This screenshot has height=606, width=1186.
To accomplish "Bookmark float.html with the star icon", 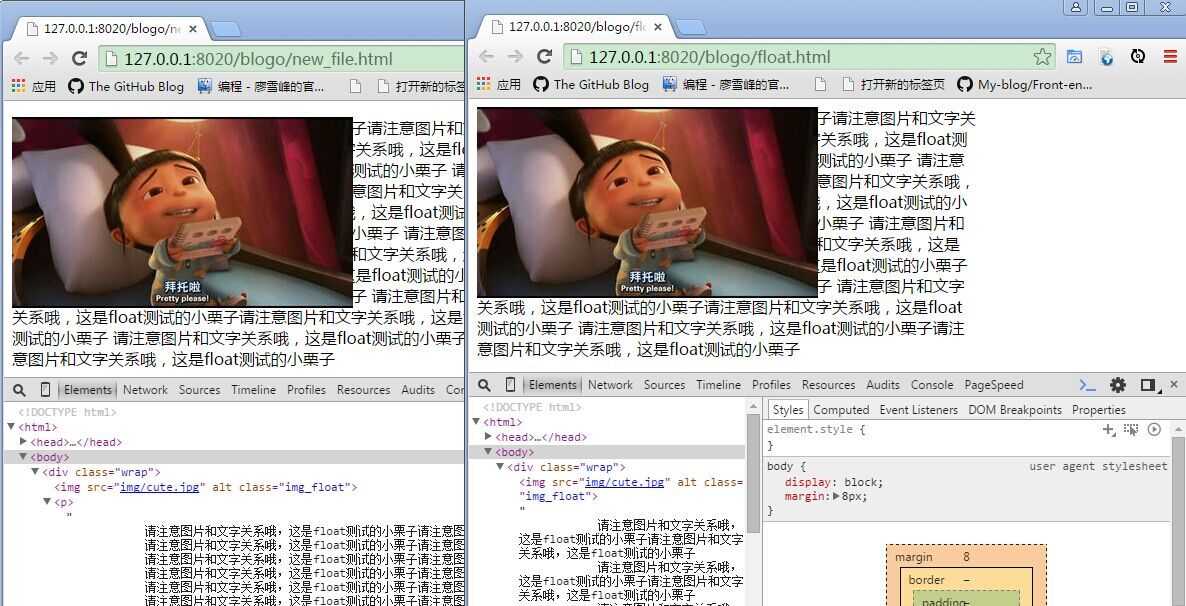I will [x=1042, y=57].
